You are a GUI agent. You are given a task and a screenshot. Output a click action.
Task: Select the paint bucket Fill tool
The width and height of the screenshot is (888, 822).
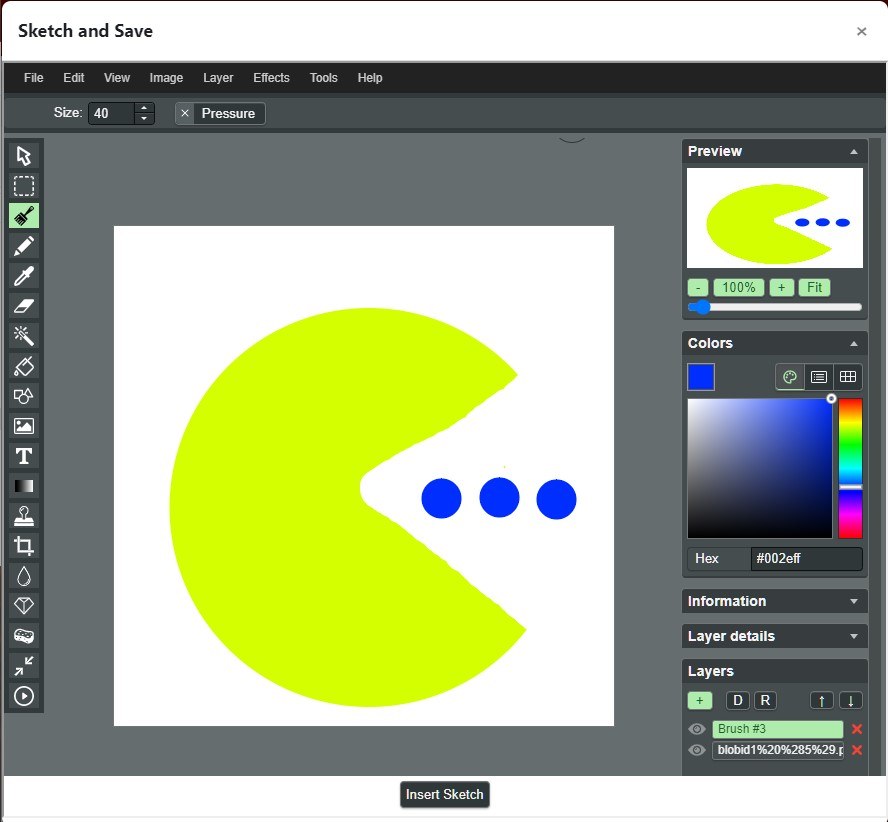pos(24,366)
